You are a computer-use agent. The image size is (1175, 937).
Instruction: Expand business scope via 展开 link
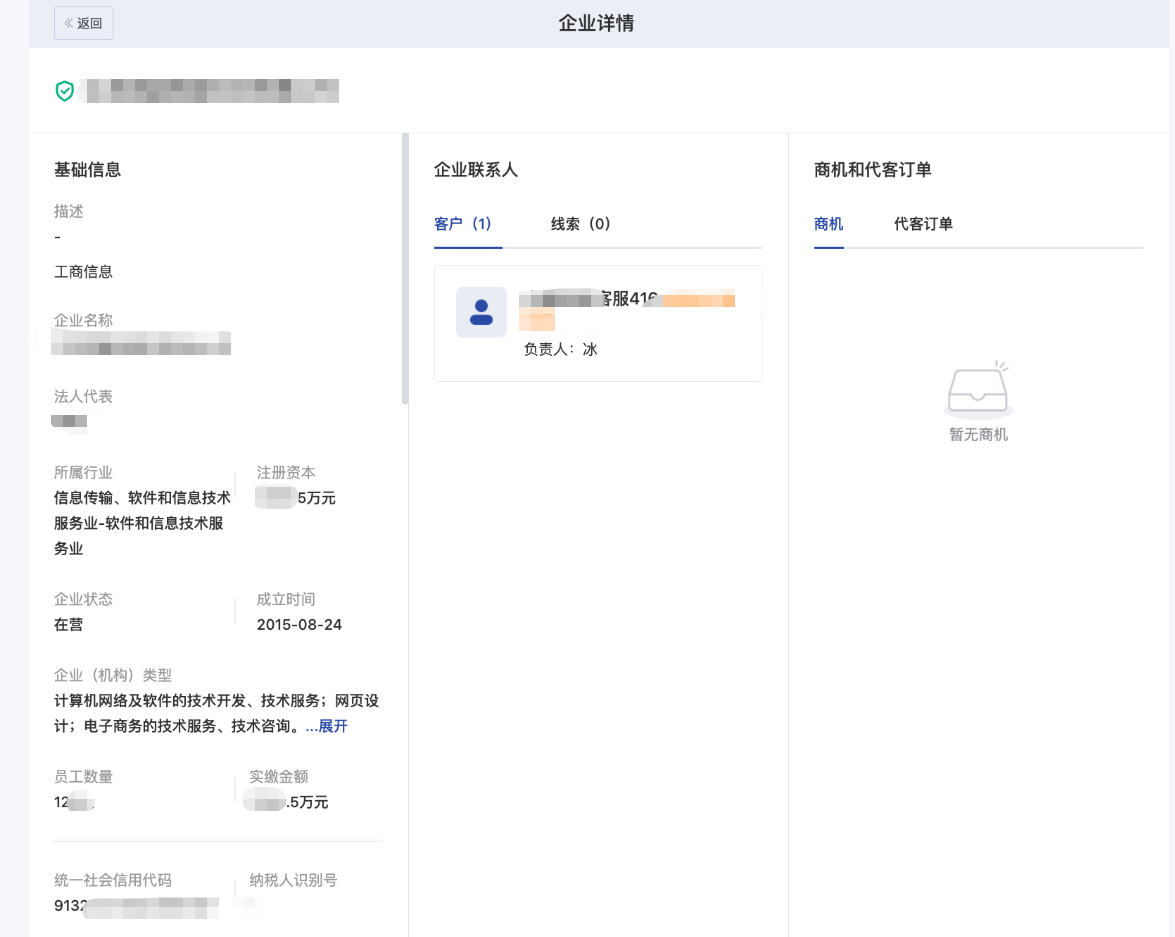click(x=333, y=726)
